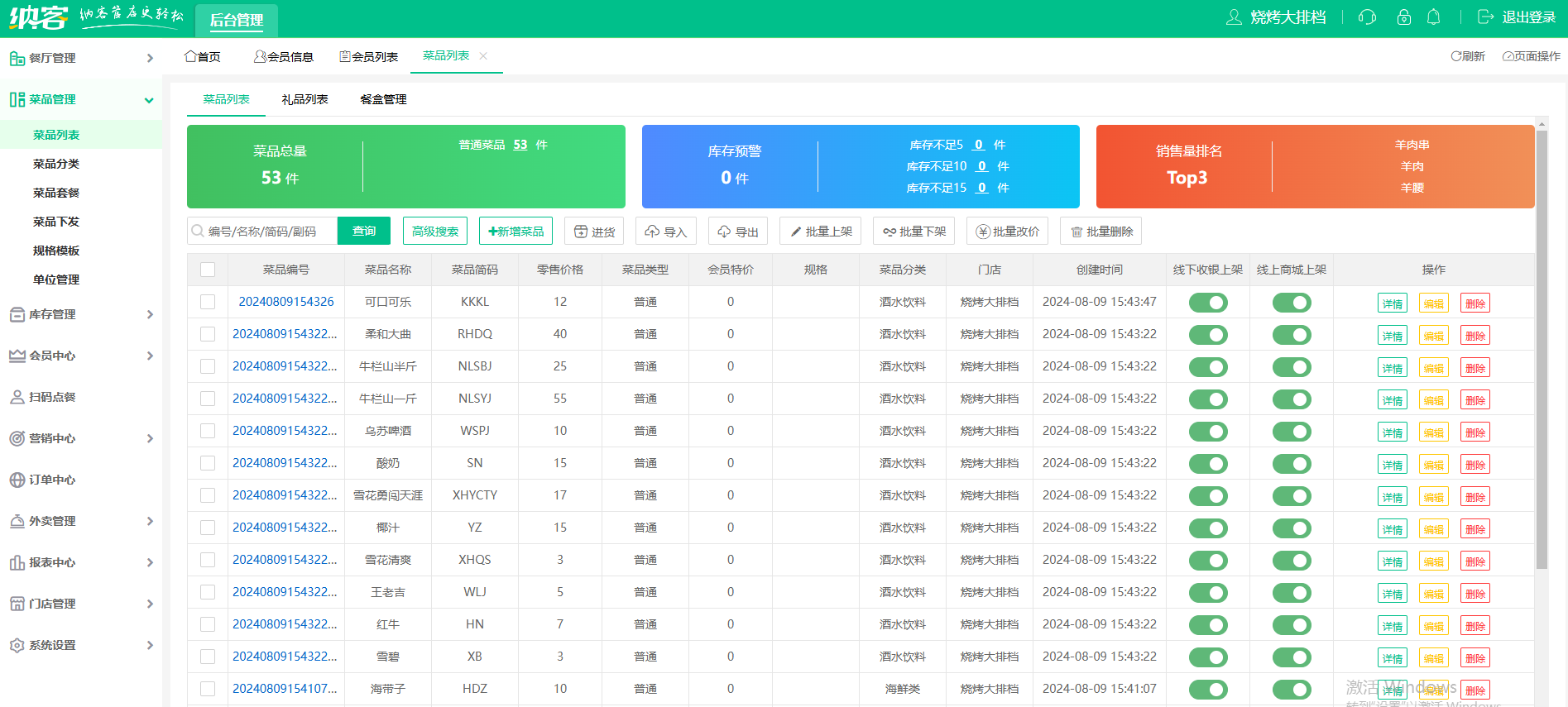Image resolution: width=1568 pixels, height=707 pixels.
Task: Click the 首页 home icon tab
Action: pyautogui.click(x=190, y=56)
